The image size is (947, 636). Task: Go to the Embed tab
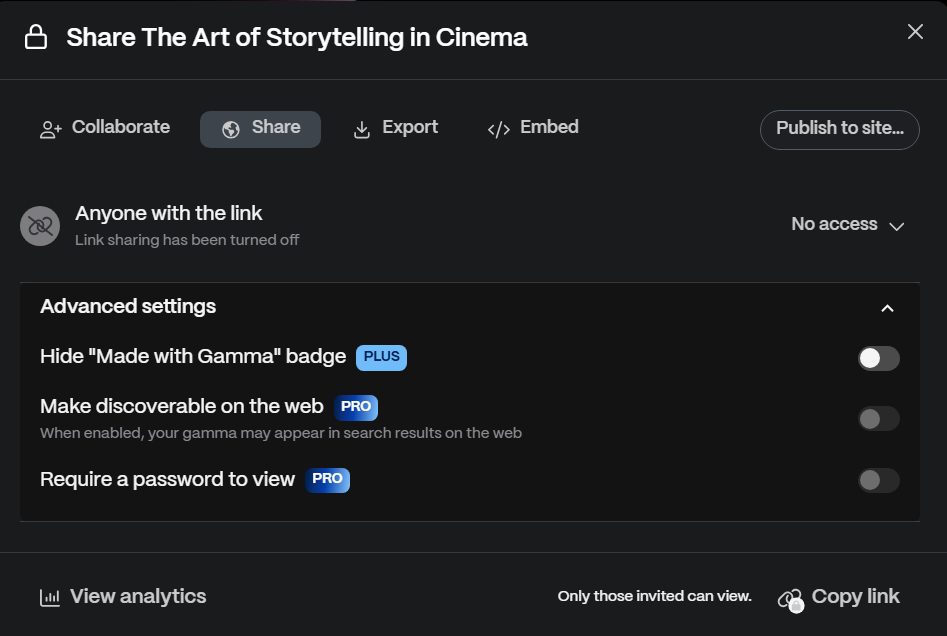click(533, 128)
